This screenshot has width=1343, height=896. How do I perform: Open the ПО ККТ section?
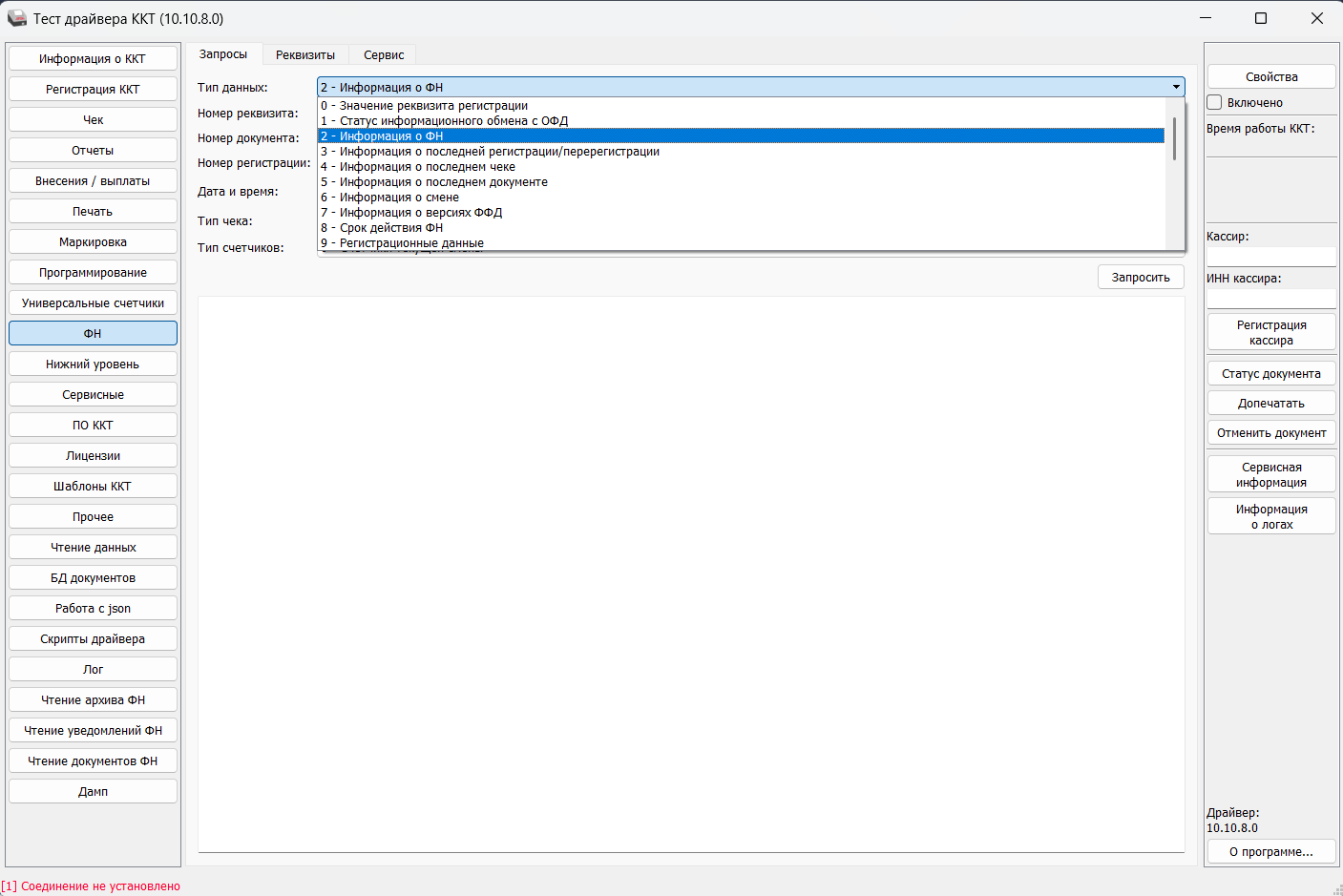[x=93, y=425]
